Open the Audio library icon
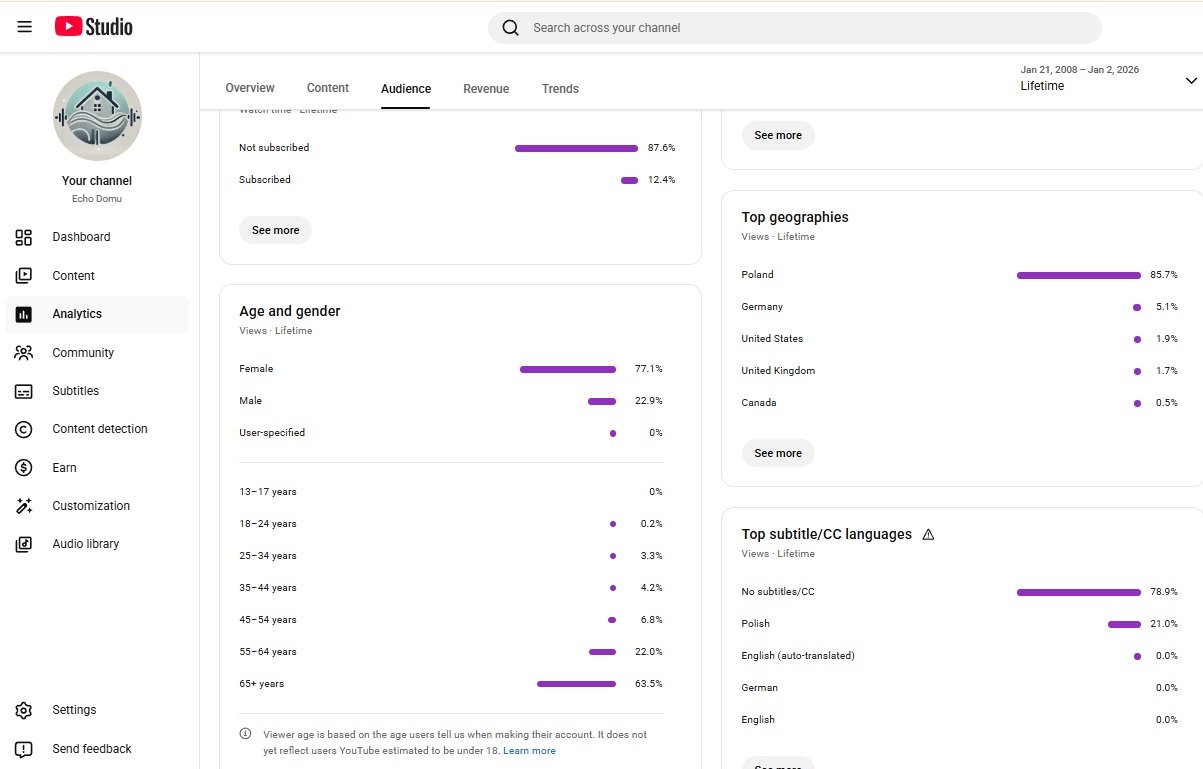Viewport: 1203px width, 769px height. [24, 544]
